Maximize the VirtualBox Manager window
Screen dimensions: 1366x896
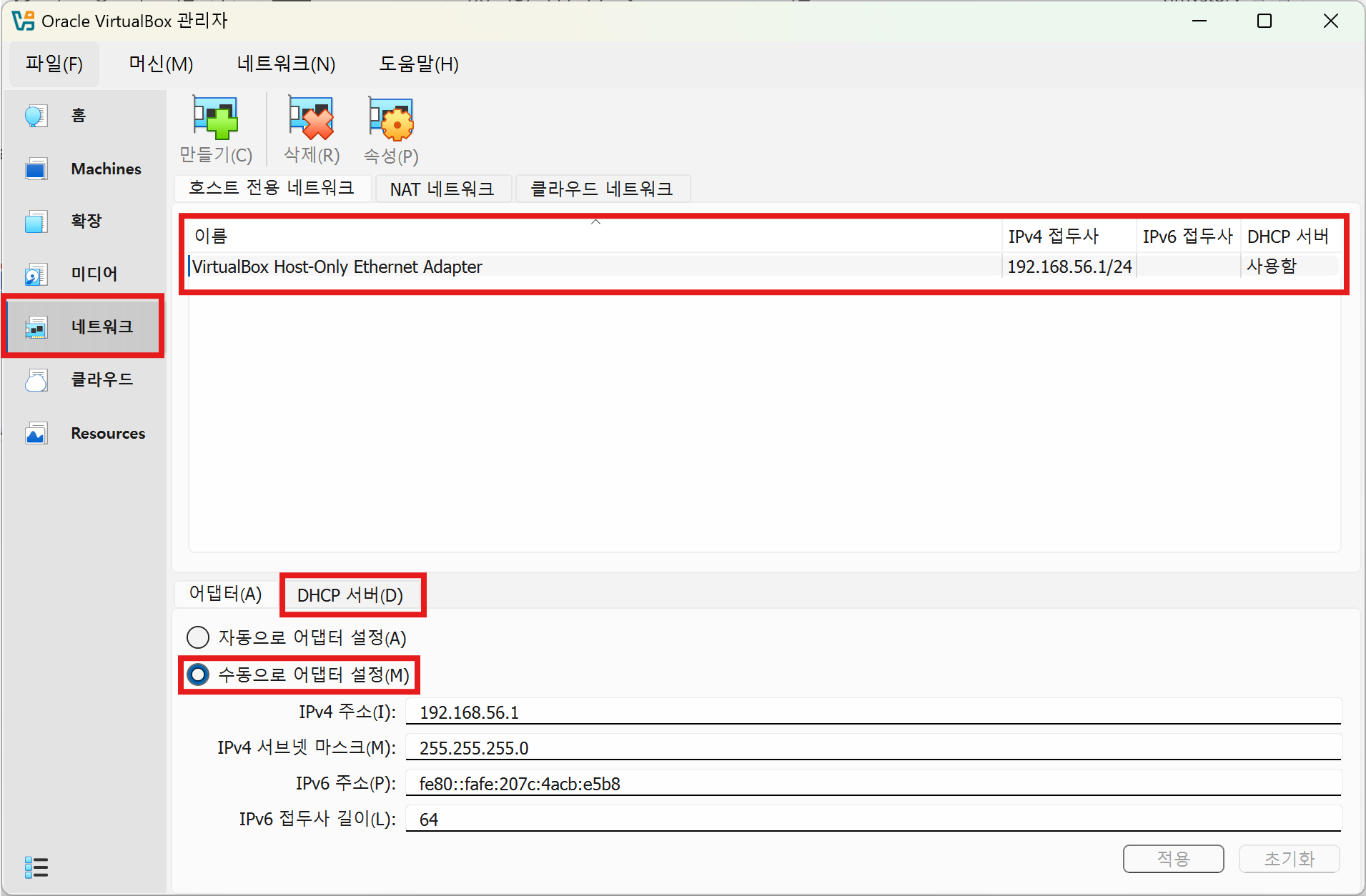coord(1264,21)
